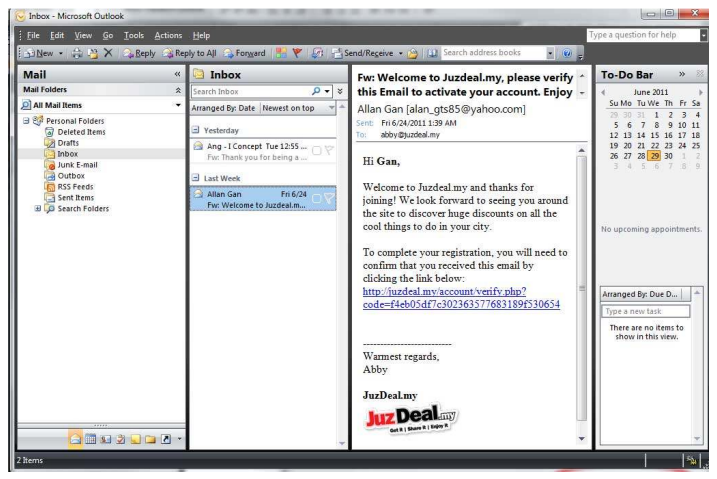Click the blue Help question-mark icon
The width and height of the screenshot is (717, 479).
pyautogui.click(x=567, y=53)
